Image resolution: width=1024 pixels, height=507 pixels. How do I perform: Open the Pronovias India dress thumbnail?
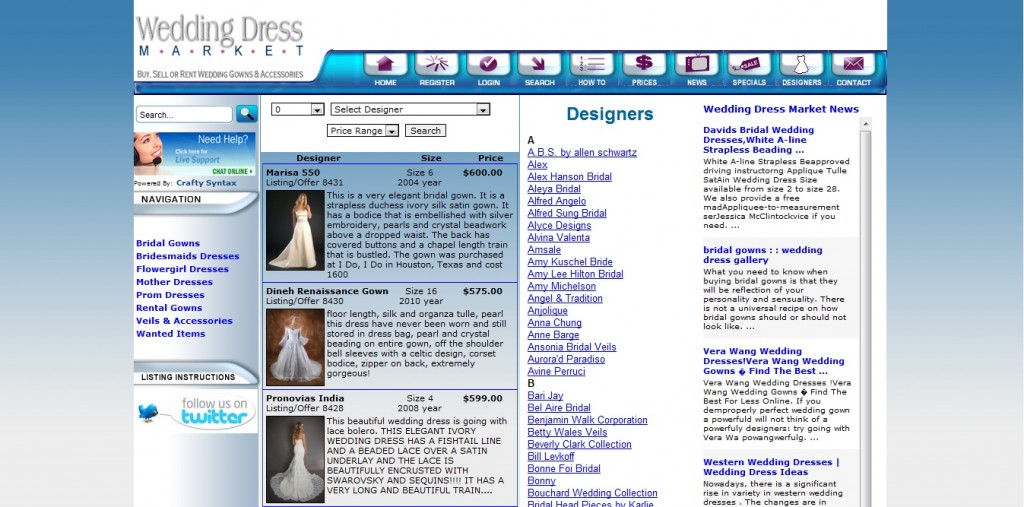pos(295,459)
